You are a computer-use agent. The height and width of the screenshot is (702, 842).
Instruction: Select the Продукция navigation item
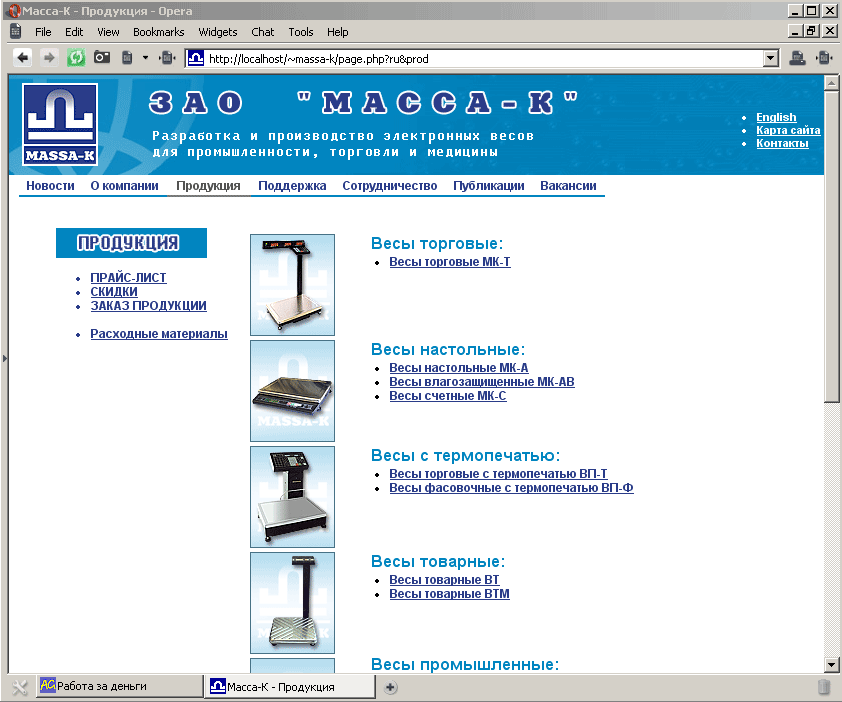coord(208,186)
